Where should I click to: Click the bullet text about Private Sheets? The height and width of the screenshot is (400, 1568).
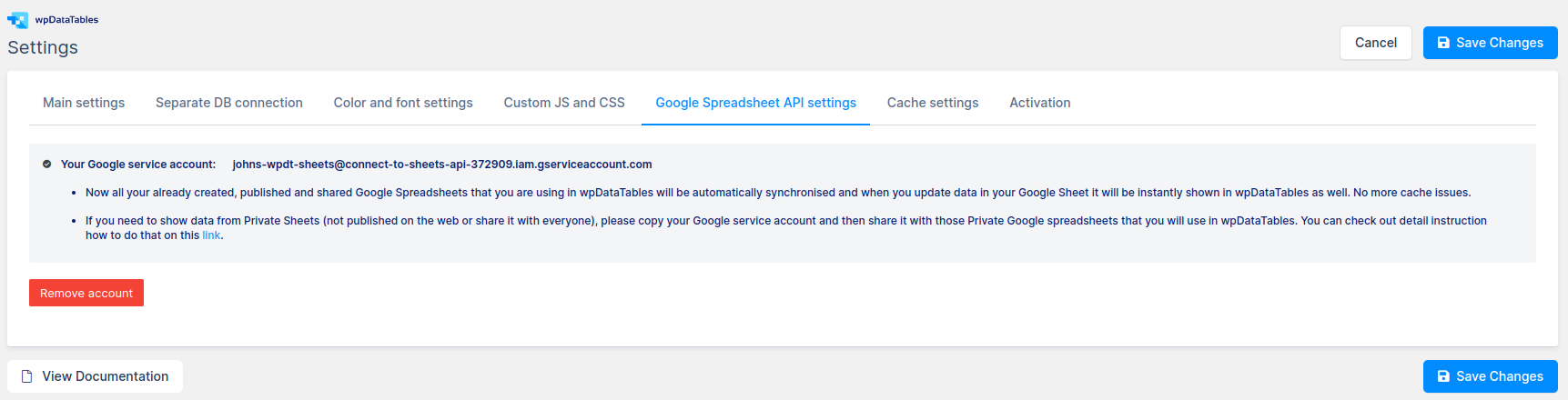tap(786, 228)
